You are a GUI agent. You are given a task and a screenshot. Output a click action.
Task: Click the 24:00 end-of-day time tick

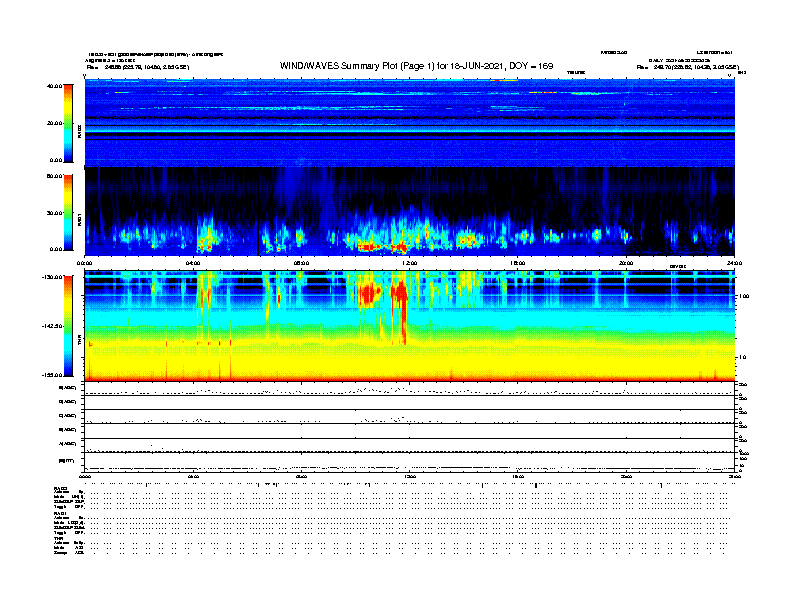click(x=733, y=263)
